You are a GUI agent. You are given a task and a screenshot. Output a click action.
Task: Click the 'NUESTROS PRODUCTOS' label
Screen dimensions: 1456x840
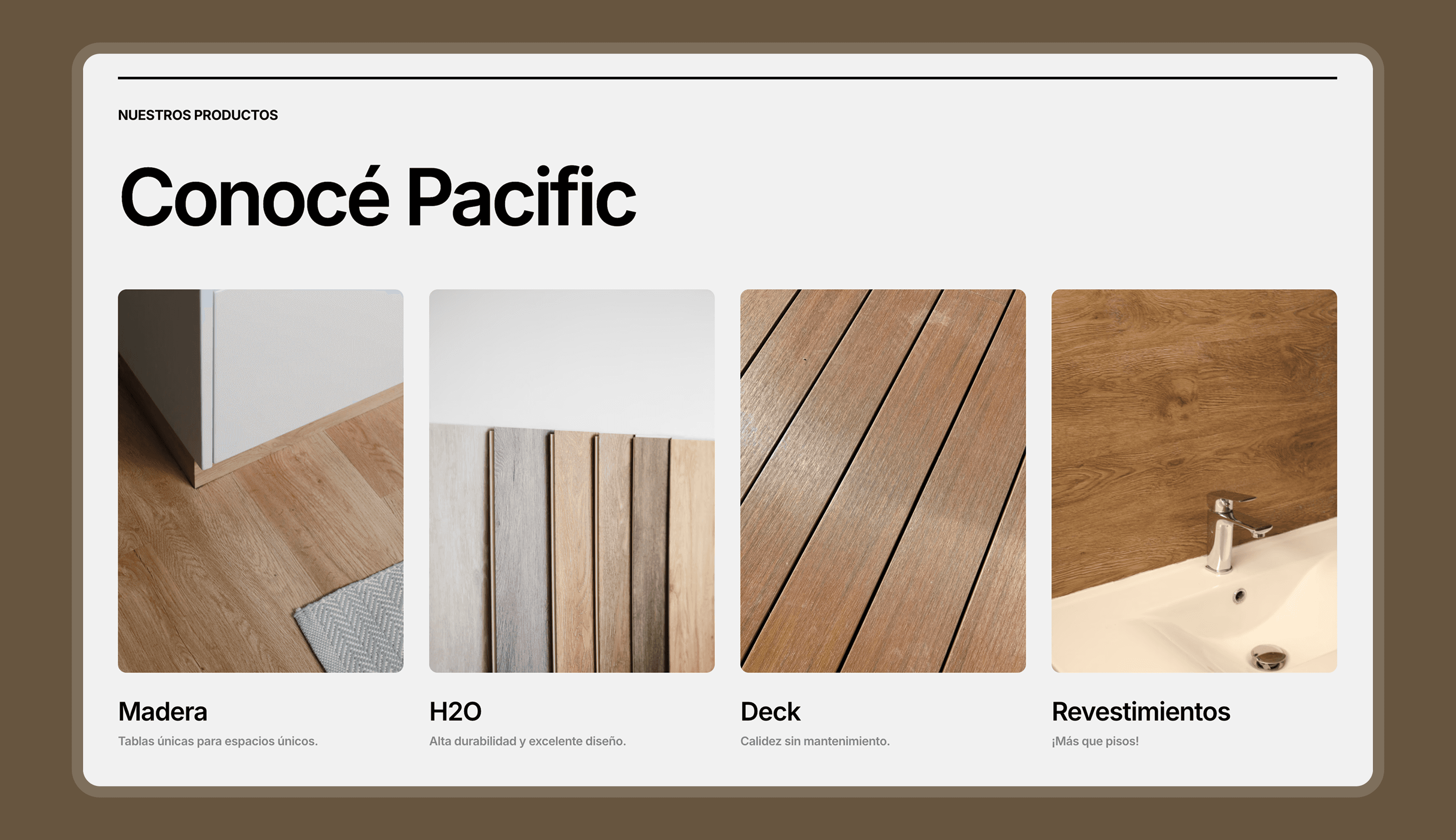click(197, 115)
